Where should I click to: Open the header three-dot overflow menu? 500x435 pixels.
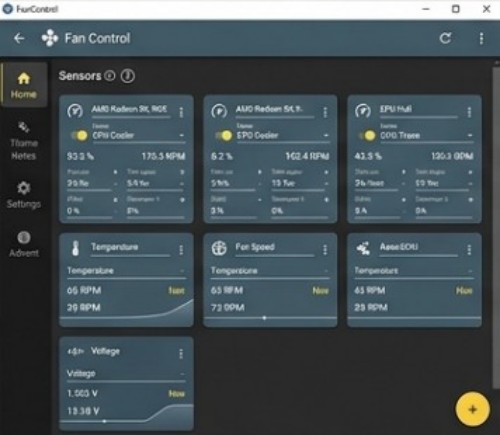coord(481,38)
